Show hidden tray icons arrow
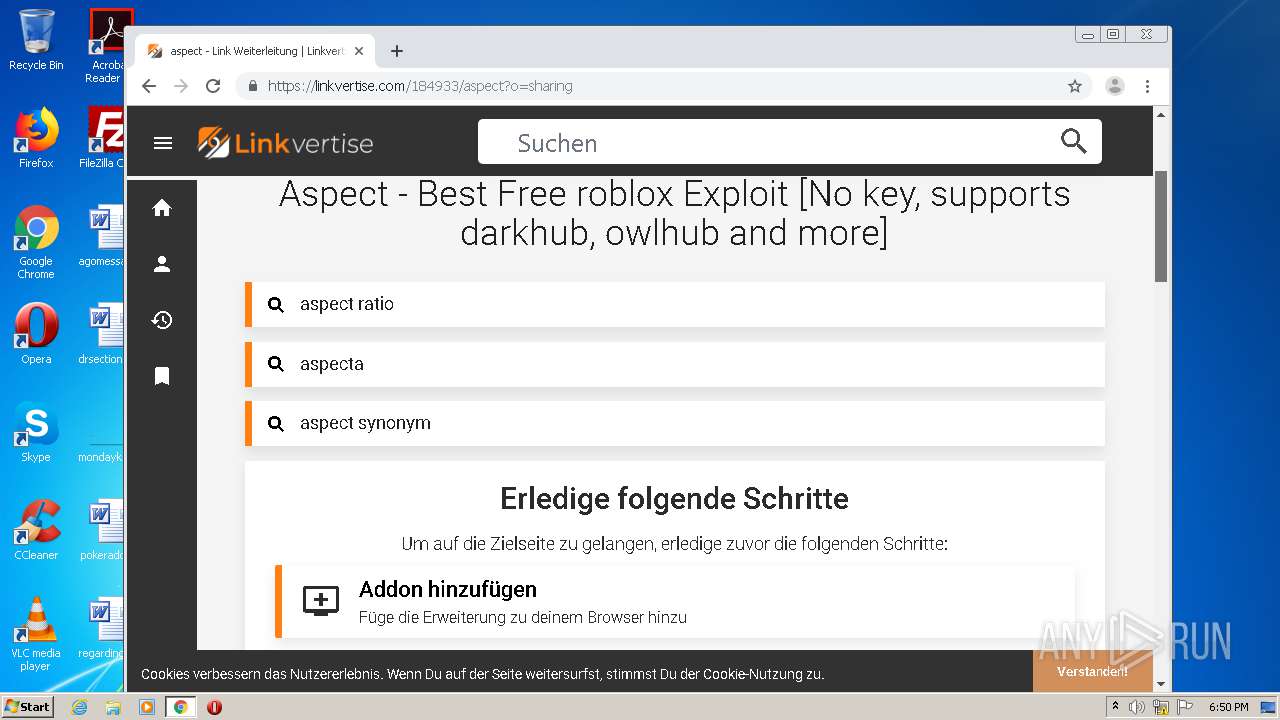This screenshot has height=720, width=1280. [1115, 707]
